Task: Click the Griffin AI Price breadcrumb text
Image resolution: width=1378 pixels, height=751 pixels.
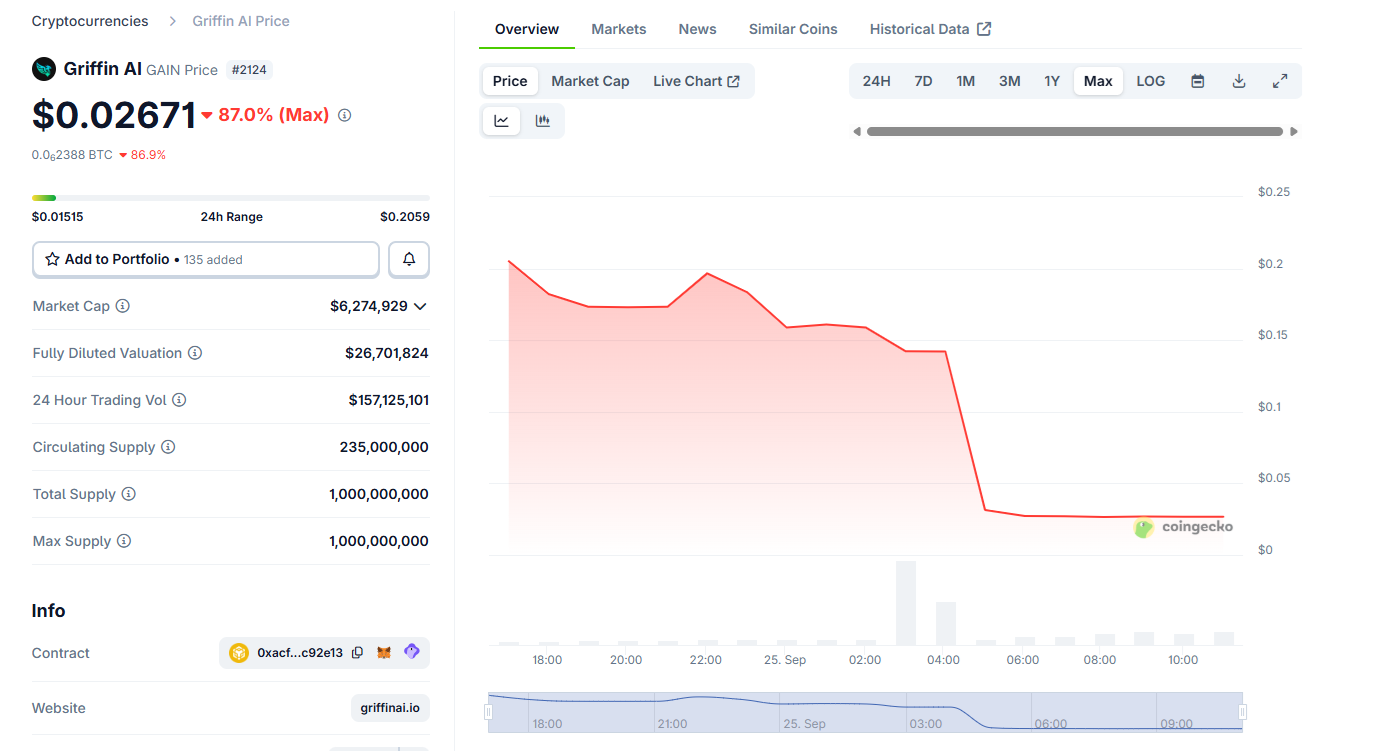Action: point(241,21)
